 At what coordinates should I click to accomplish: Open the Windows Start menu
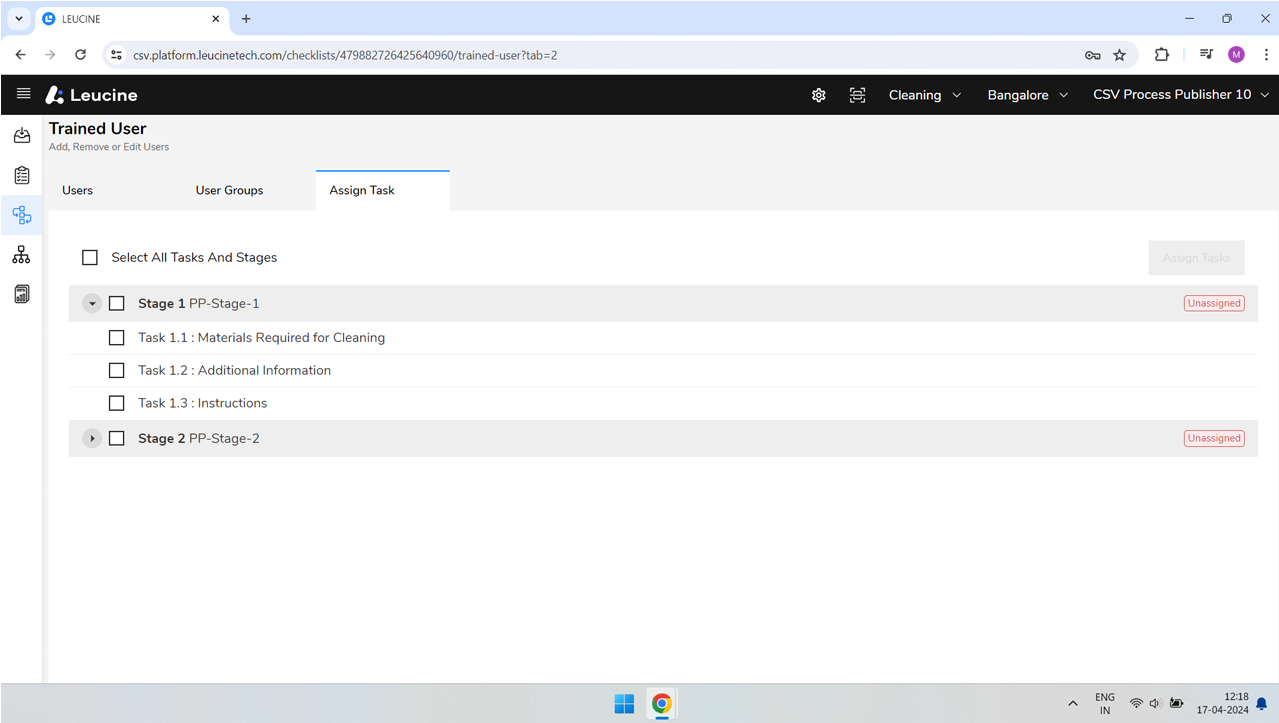coord(624,704)
